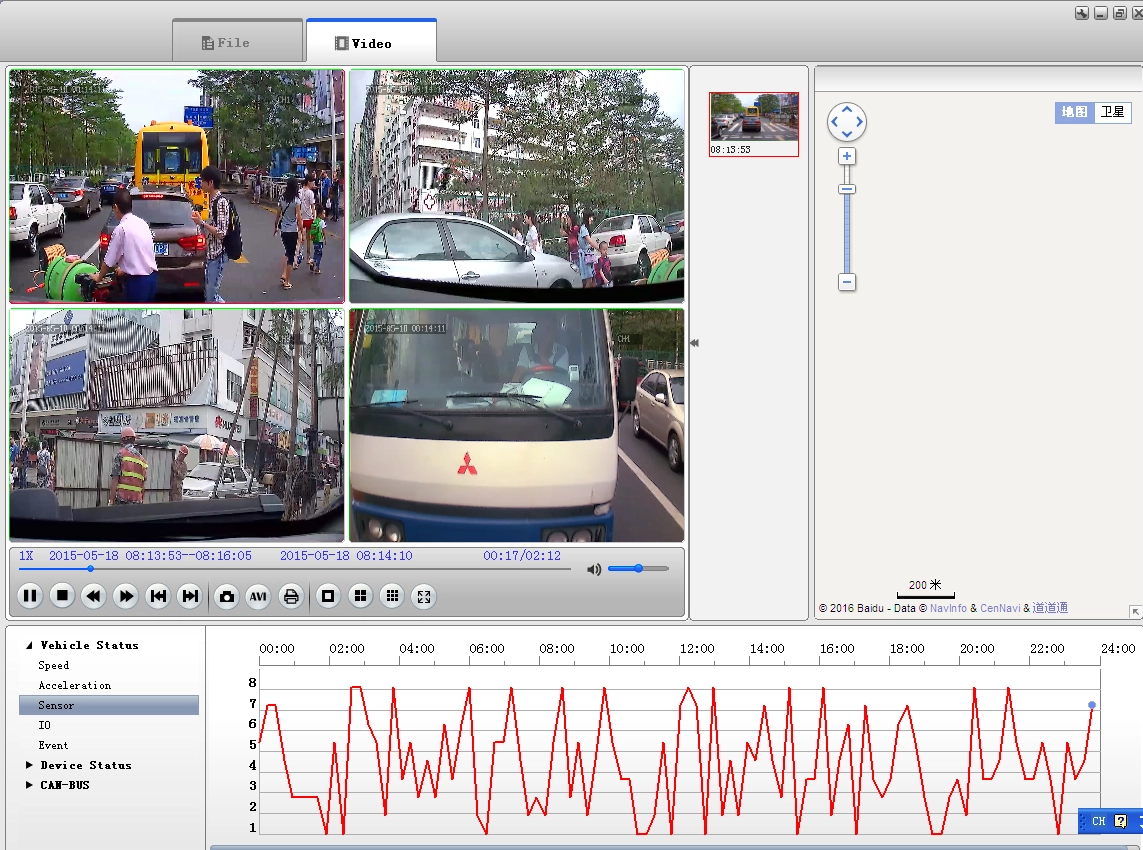Click the print icon

point(291,596)
